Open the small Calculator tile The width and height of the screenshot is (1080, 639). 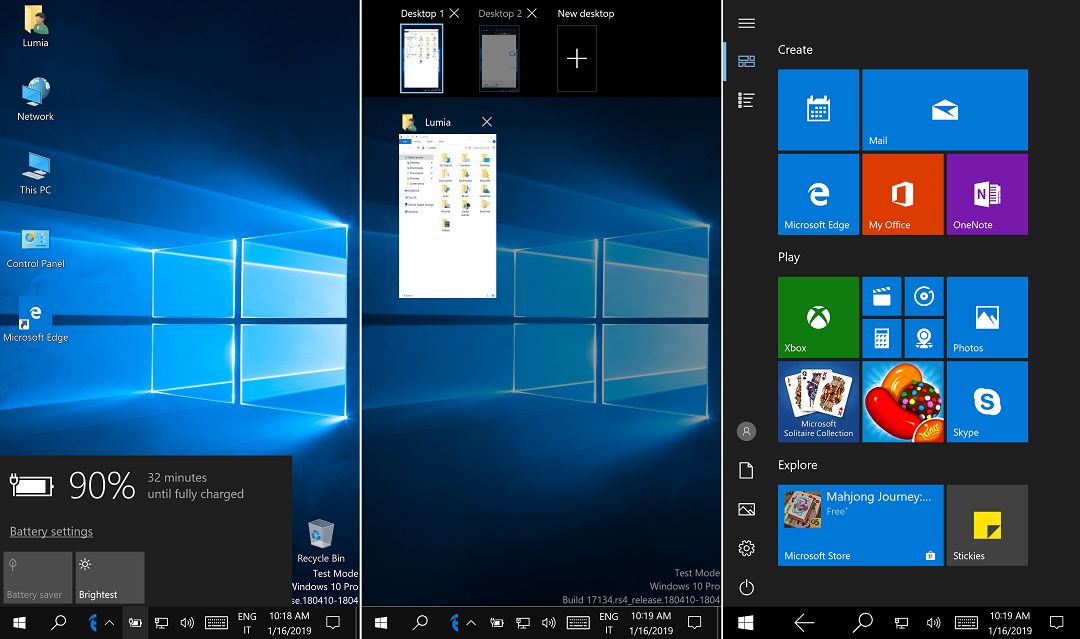[x=882, y=339]
